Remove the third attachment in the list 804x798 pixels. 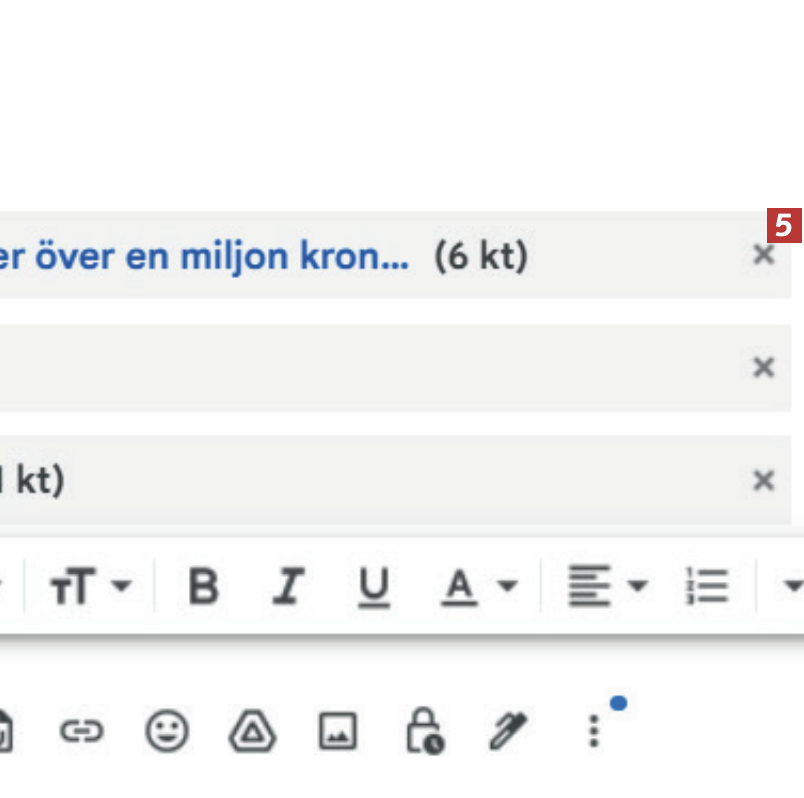pos(763,481)
